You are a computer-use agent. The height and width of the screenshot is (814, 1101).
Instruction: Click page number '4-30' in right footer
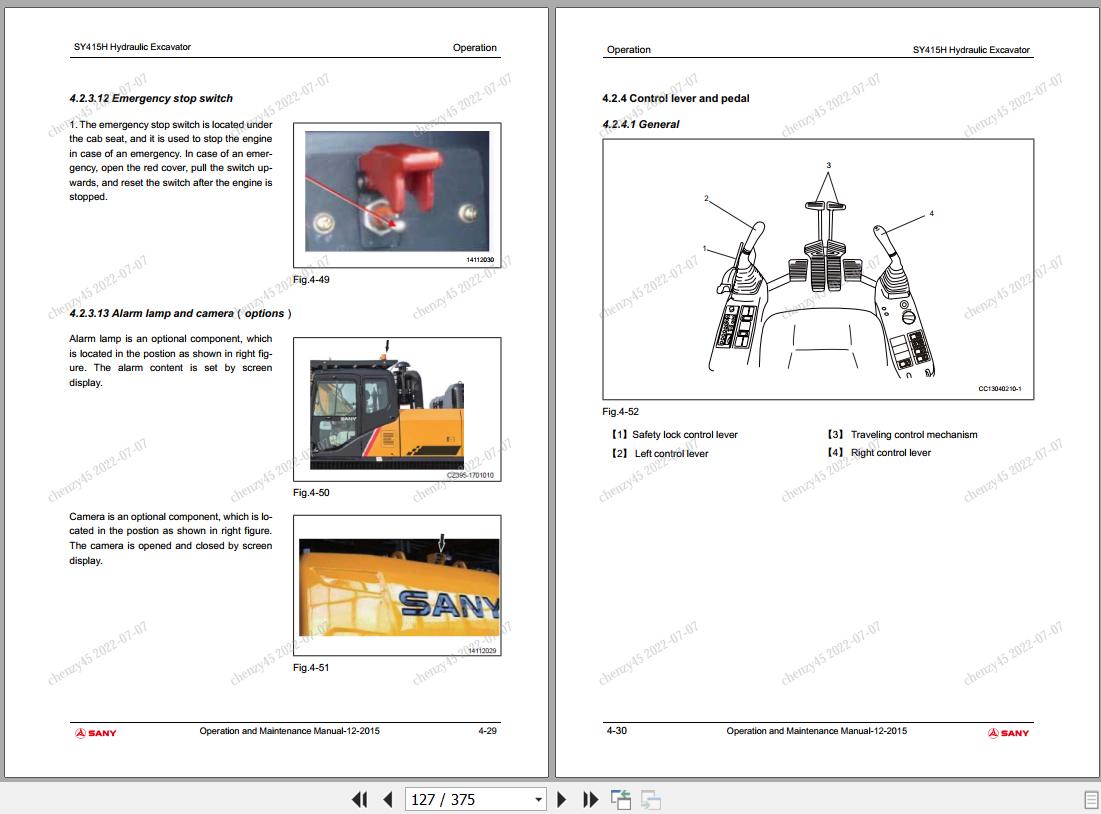coord(617,731)
